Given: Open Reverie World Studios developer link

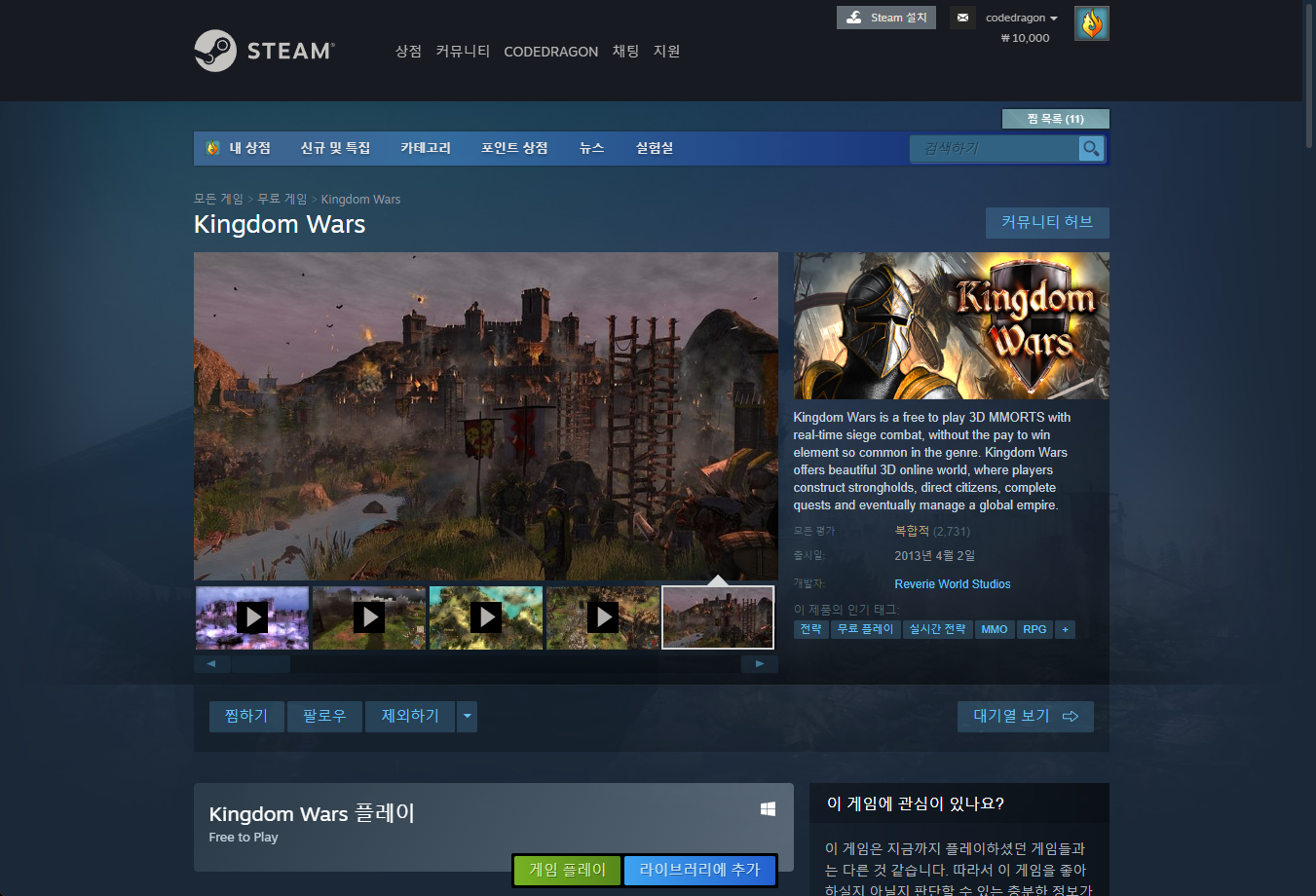Looking at the screenshot, I should tap(953, 584).
